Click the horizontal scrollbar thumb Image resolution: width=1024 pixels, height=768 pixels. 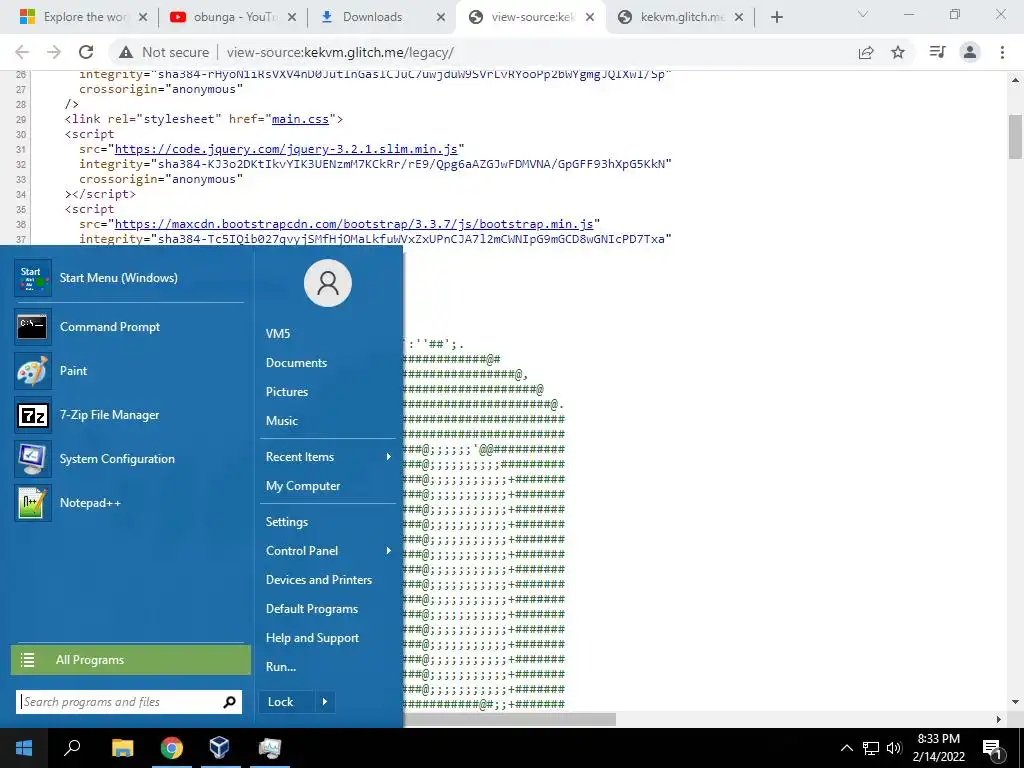509,720
